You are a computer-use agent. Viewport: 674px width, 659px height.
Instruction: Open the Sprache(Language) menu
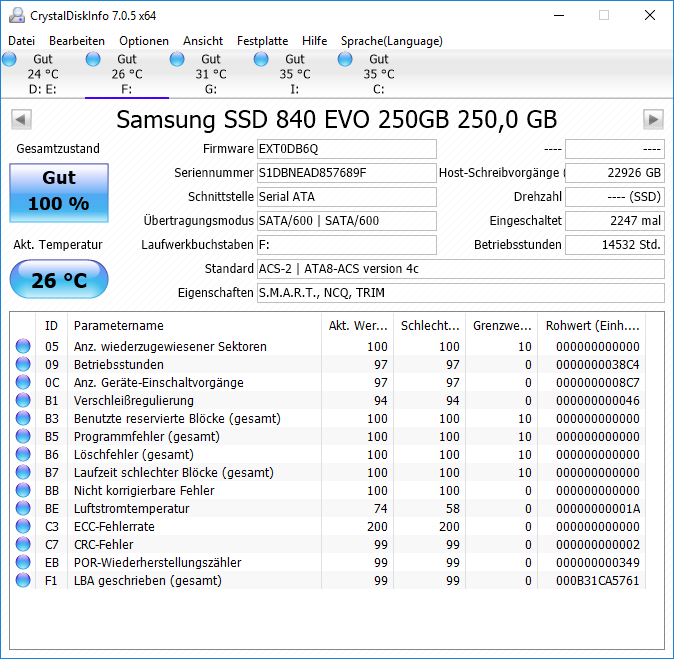(392, 41)
